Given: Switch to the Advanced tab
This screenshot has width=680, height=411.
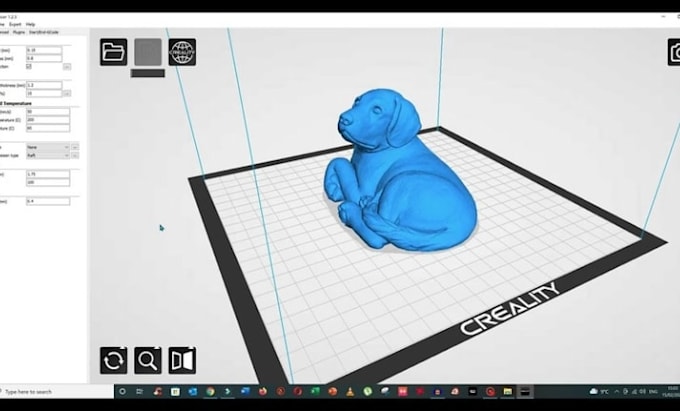Looking at the screenshot, I should tap(4, 32).
